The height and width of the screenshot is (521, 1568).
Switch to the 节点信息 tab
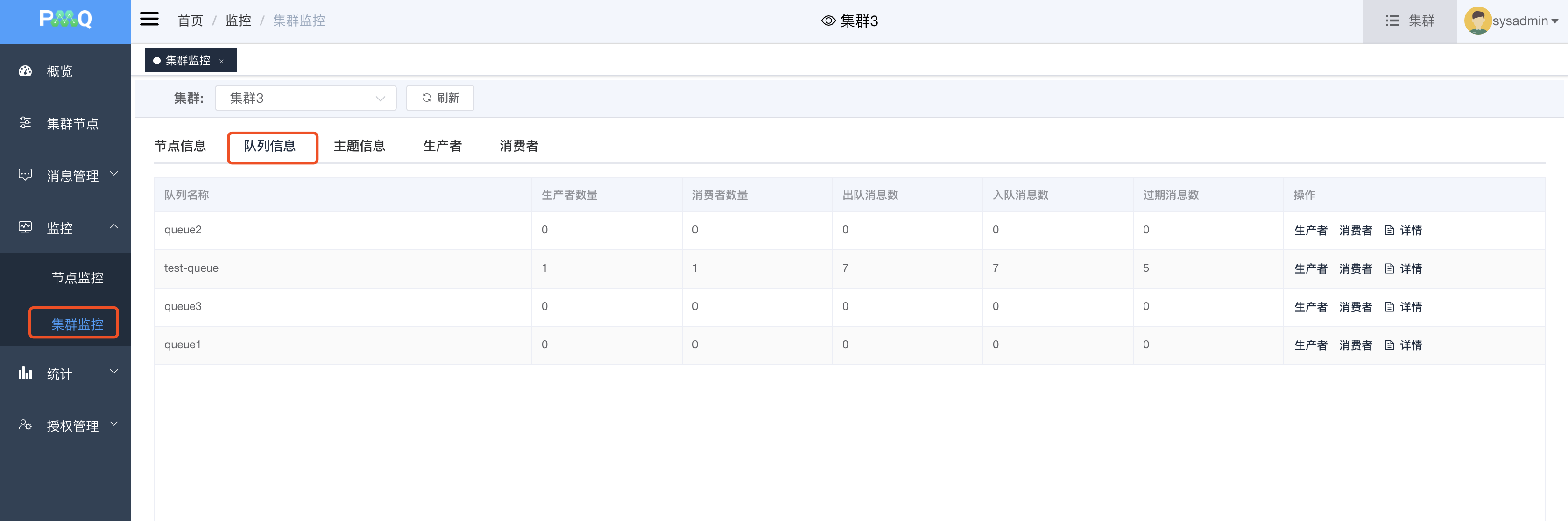click(x=180, y=146)
